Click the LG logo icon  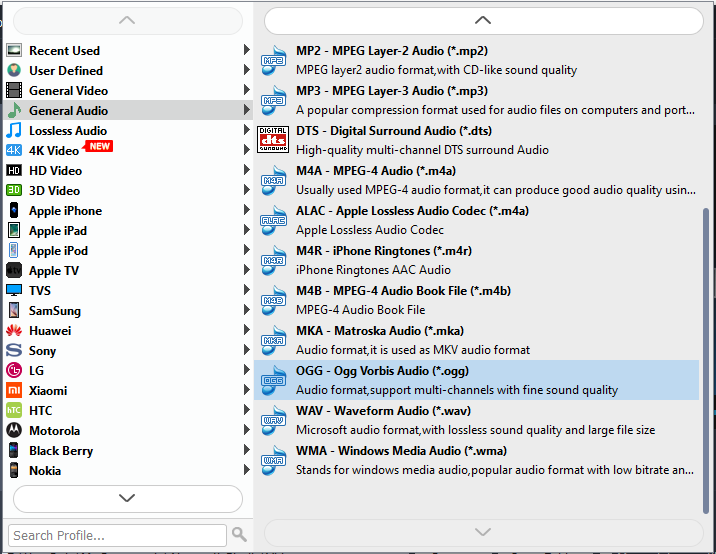[x=14, y=370]
